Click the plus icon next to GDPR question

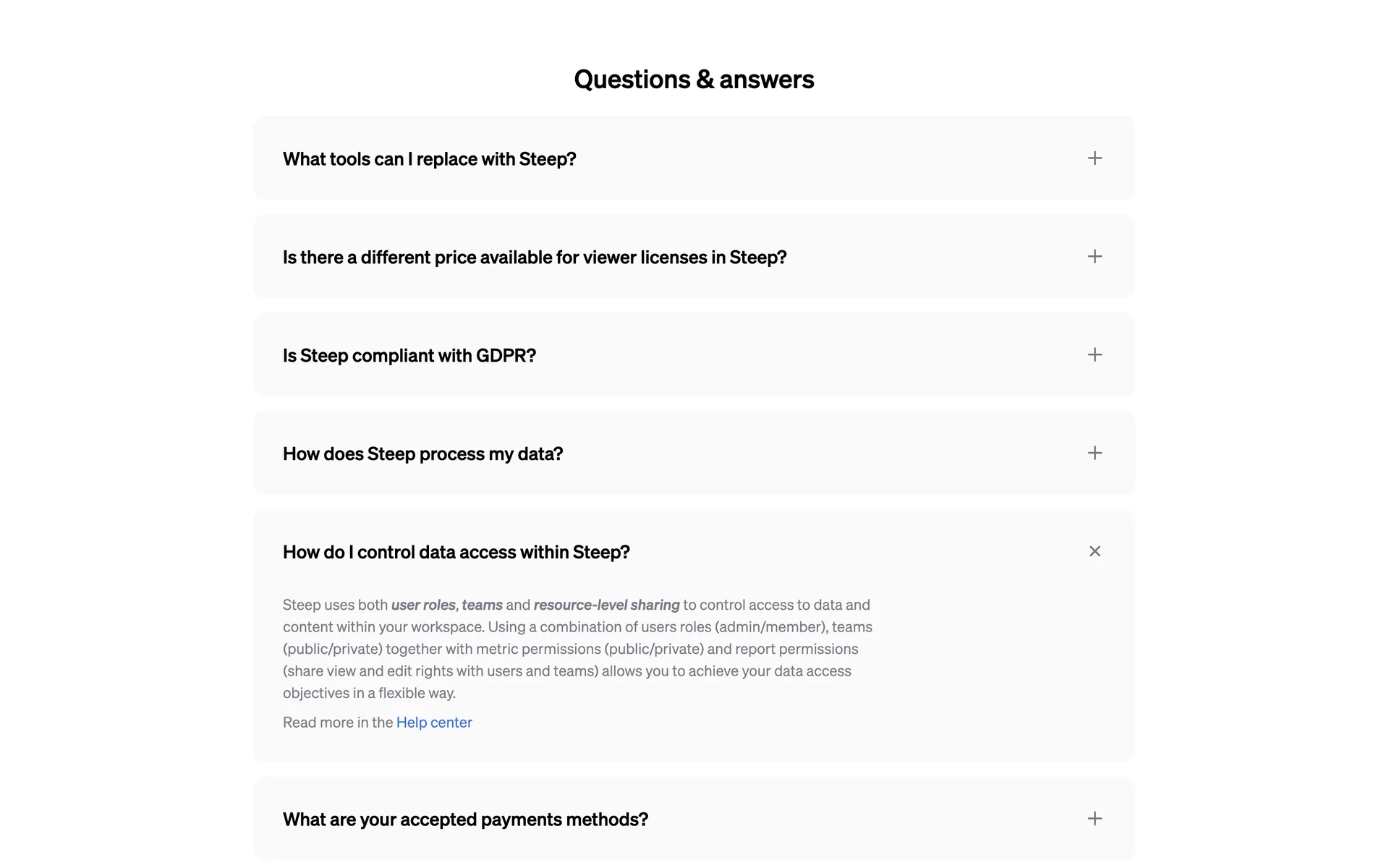pyautogui.click(x=1095, y=355)
